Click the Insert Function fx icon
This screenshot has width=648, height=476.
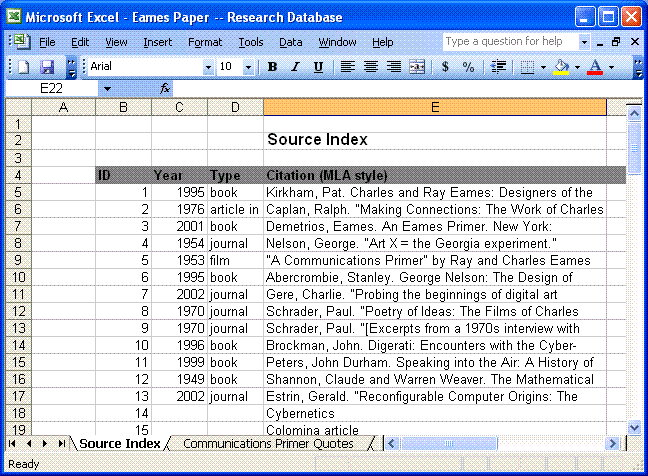point(165,88)
